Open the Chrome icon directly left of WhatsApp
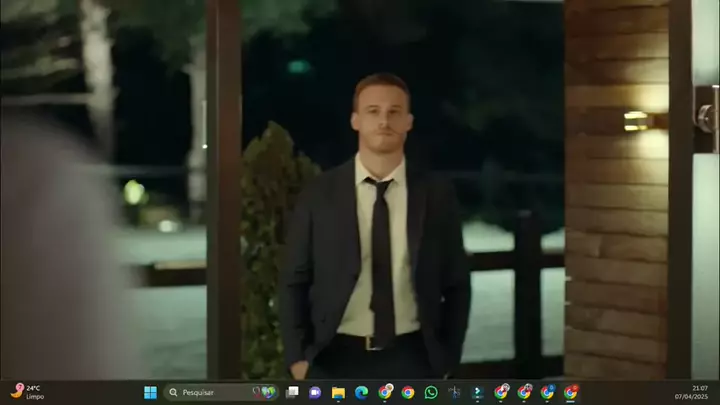The width and height of the screenshot is (720, 405). [x=408, y=392]
